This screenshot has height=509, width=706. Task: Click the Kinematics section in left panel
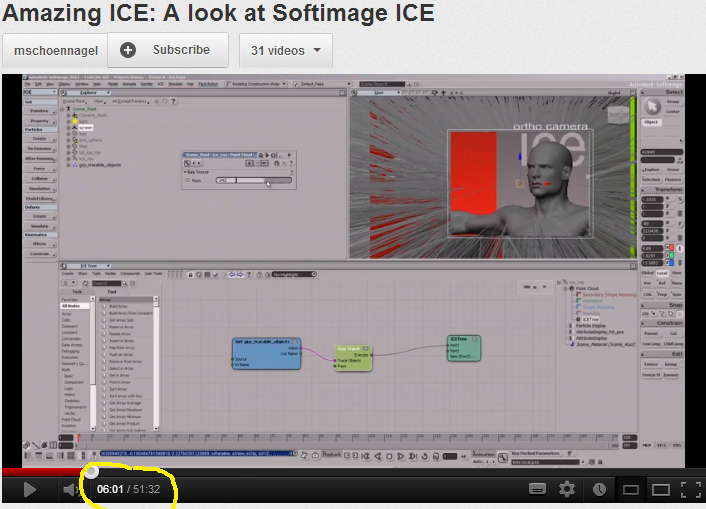coord(38,234)
